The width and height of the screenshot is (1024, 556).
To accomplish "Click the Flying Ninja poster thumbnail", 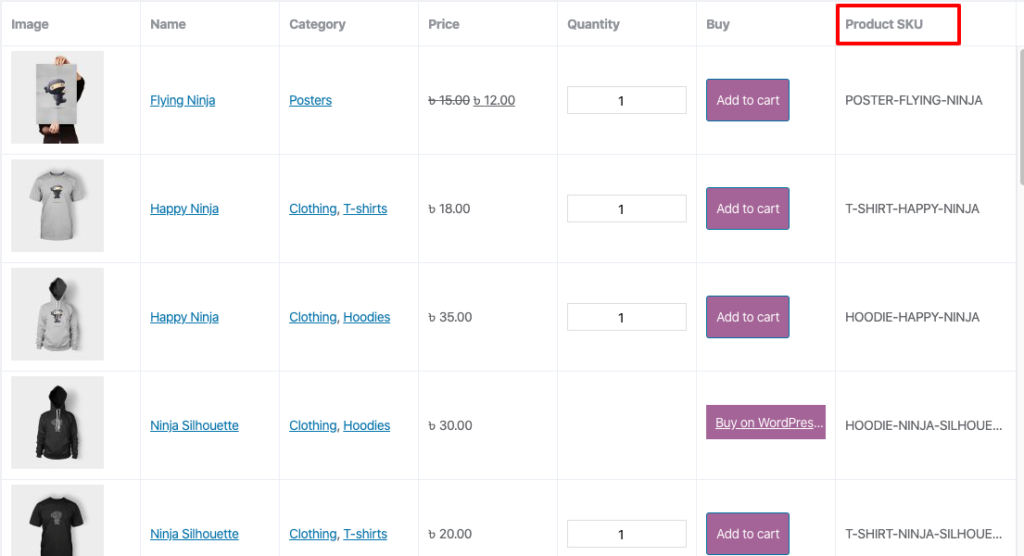I will (57, 98).
